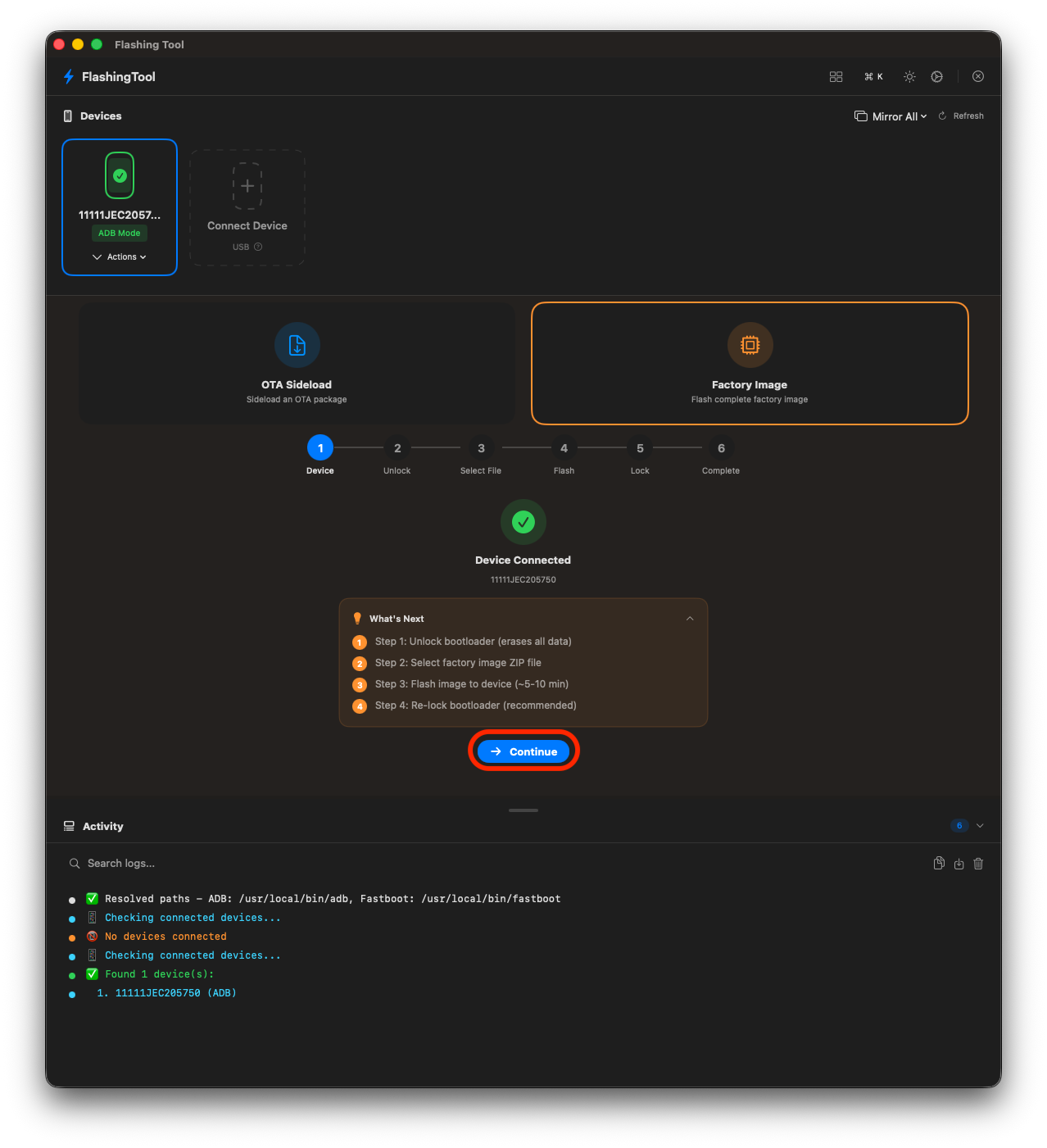Go to step 3 Select File
This screenshot has height=1148, width=1047.
pos(481,448)
